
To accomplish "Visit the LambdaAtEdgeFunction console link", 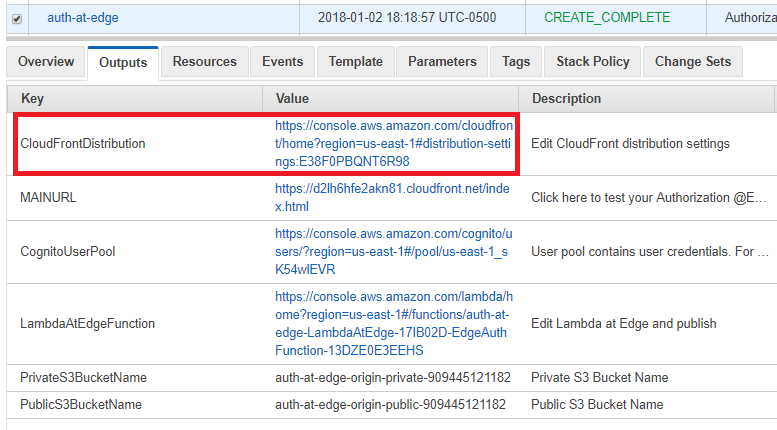I will point(393,323).
